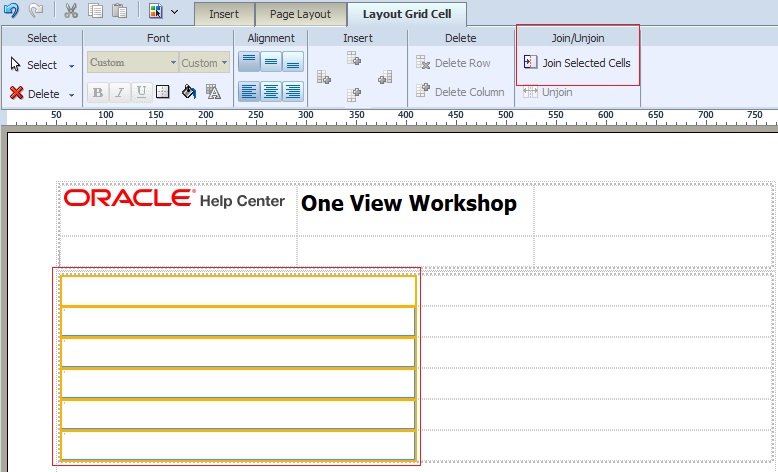Toggle Bold formatting

coord(98,92)
